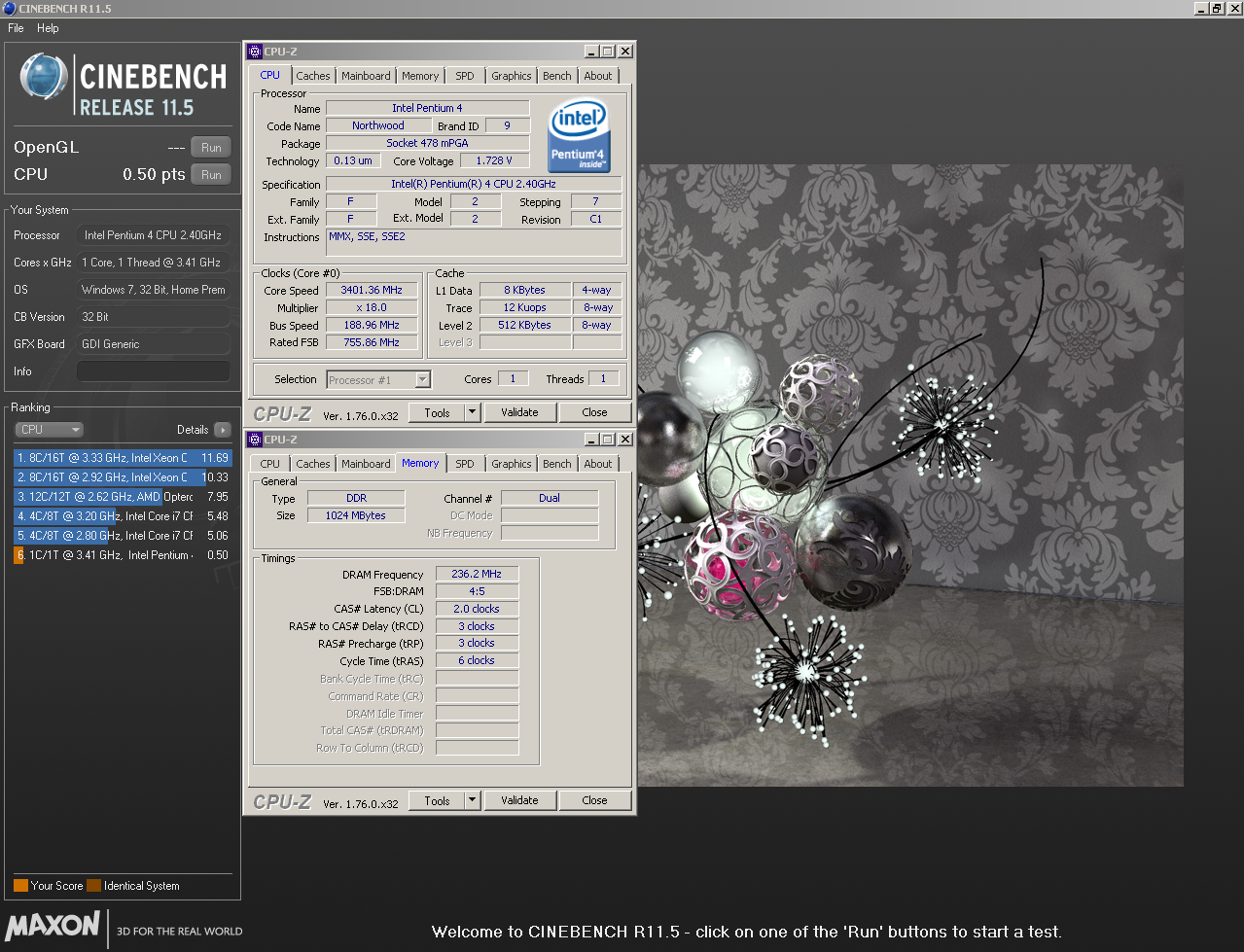The width and height of the screenshot is (1244, 952).
Task: Select the 4C/8T 2.80 GHz Core i7 row
Action: [123, 536]
